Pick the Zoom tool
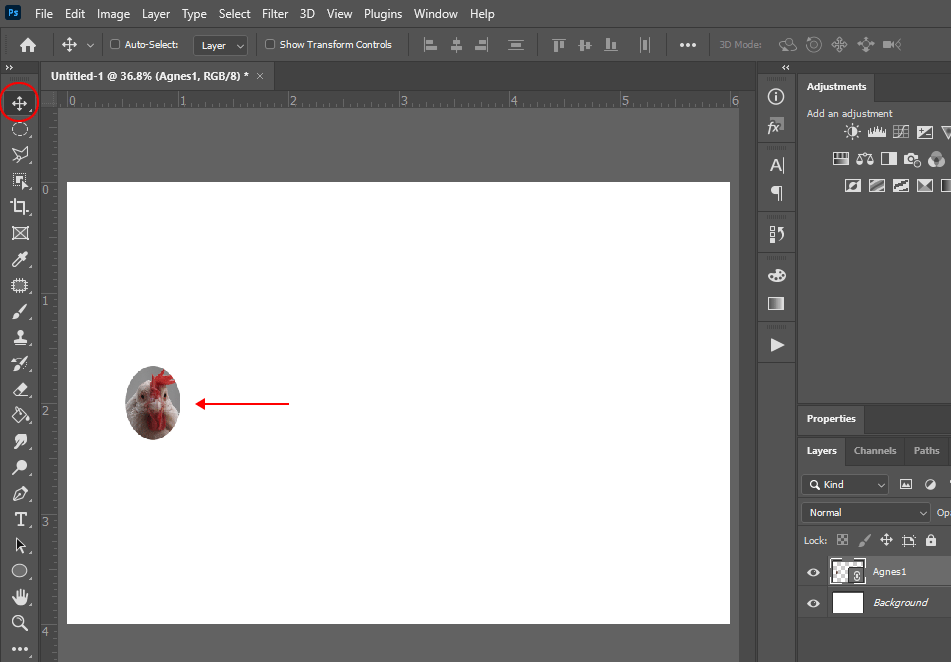 pos(20,623)
